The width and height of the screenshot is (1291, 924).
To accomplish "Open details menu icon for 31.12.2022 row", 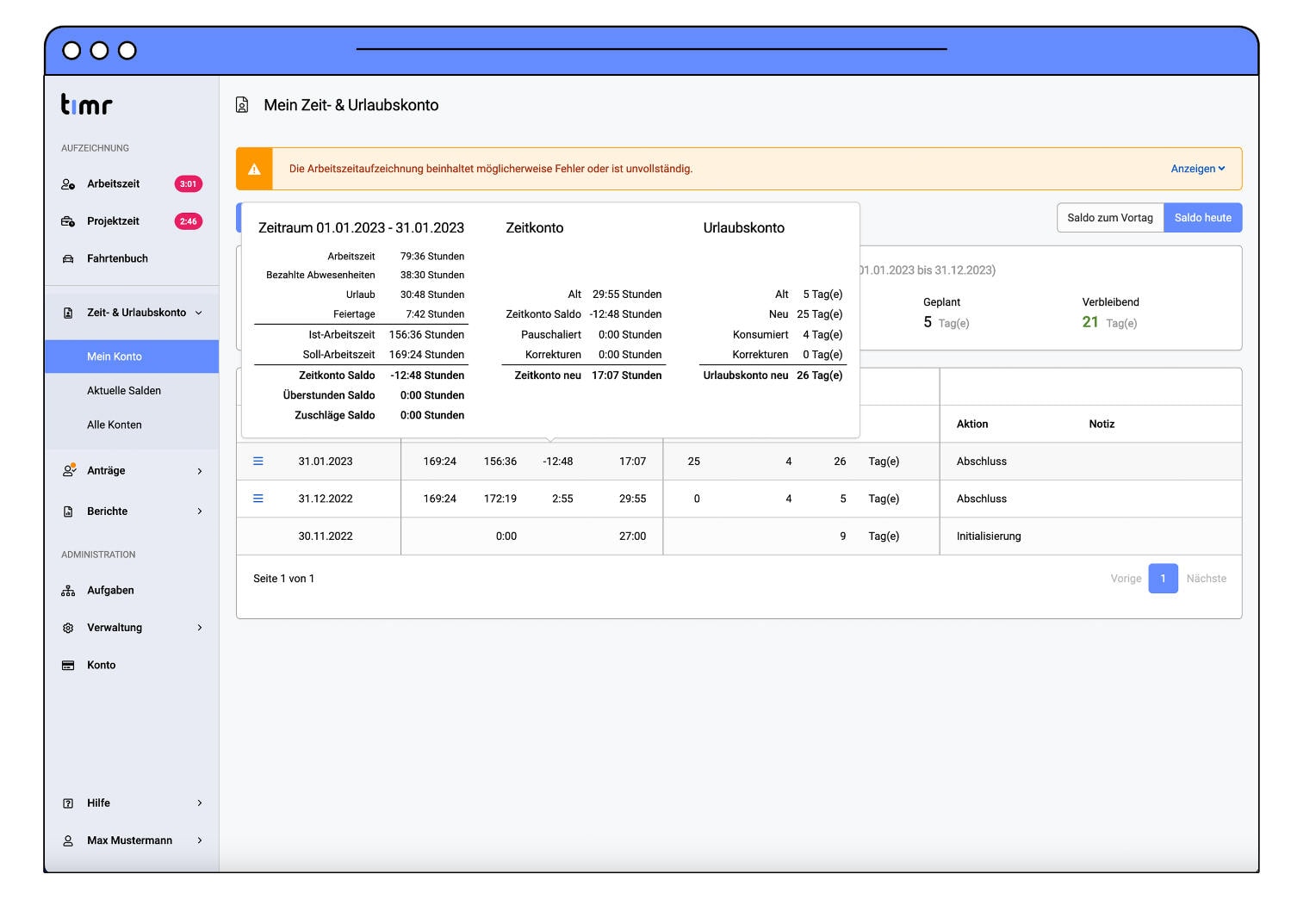I will (258, 499).
